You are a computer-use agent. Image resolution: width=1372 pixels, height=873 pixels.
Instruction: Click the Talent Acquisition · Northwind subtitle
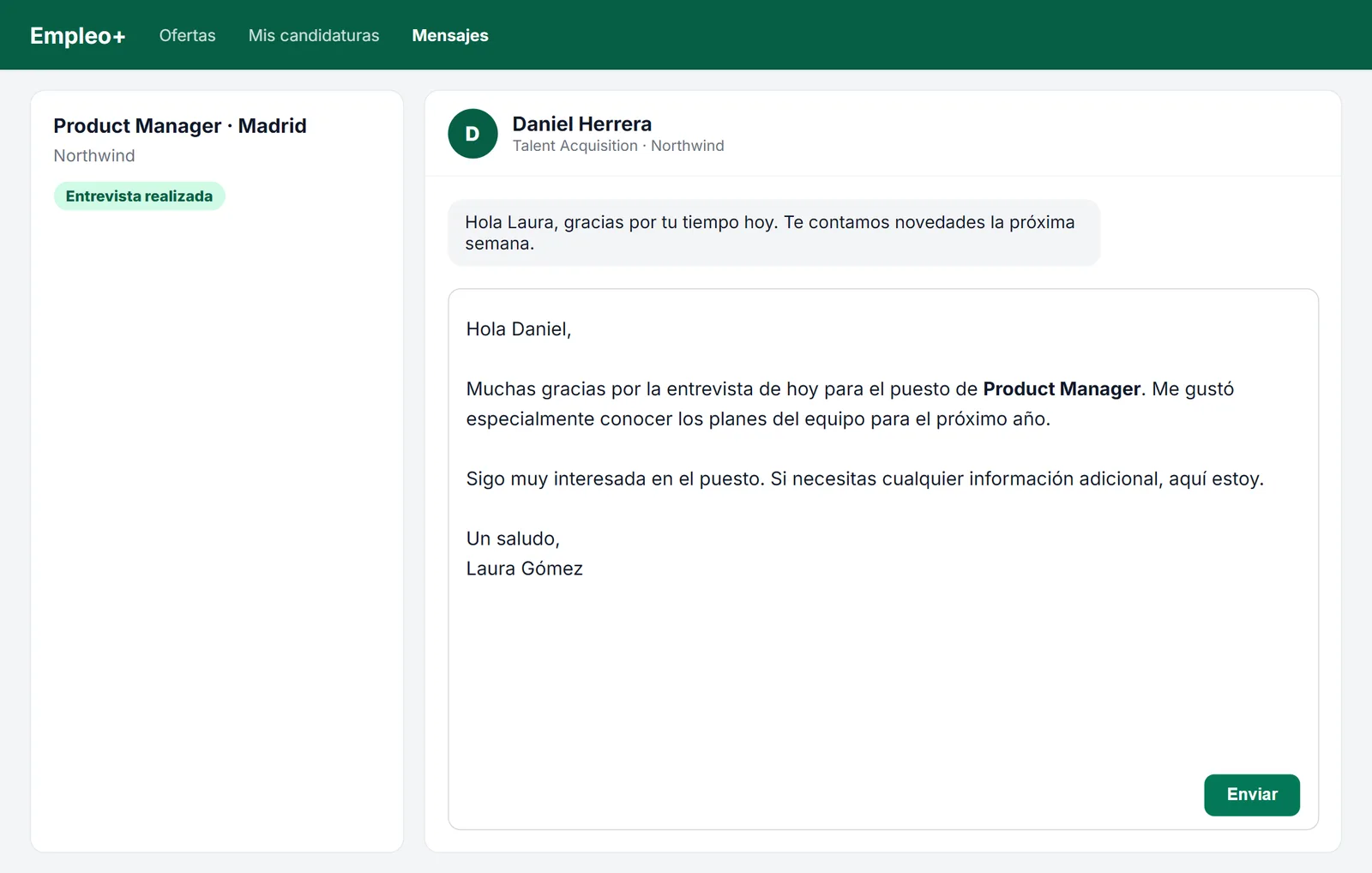tap(618, 146)
